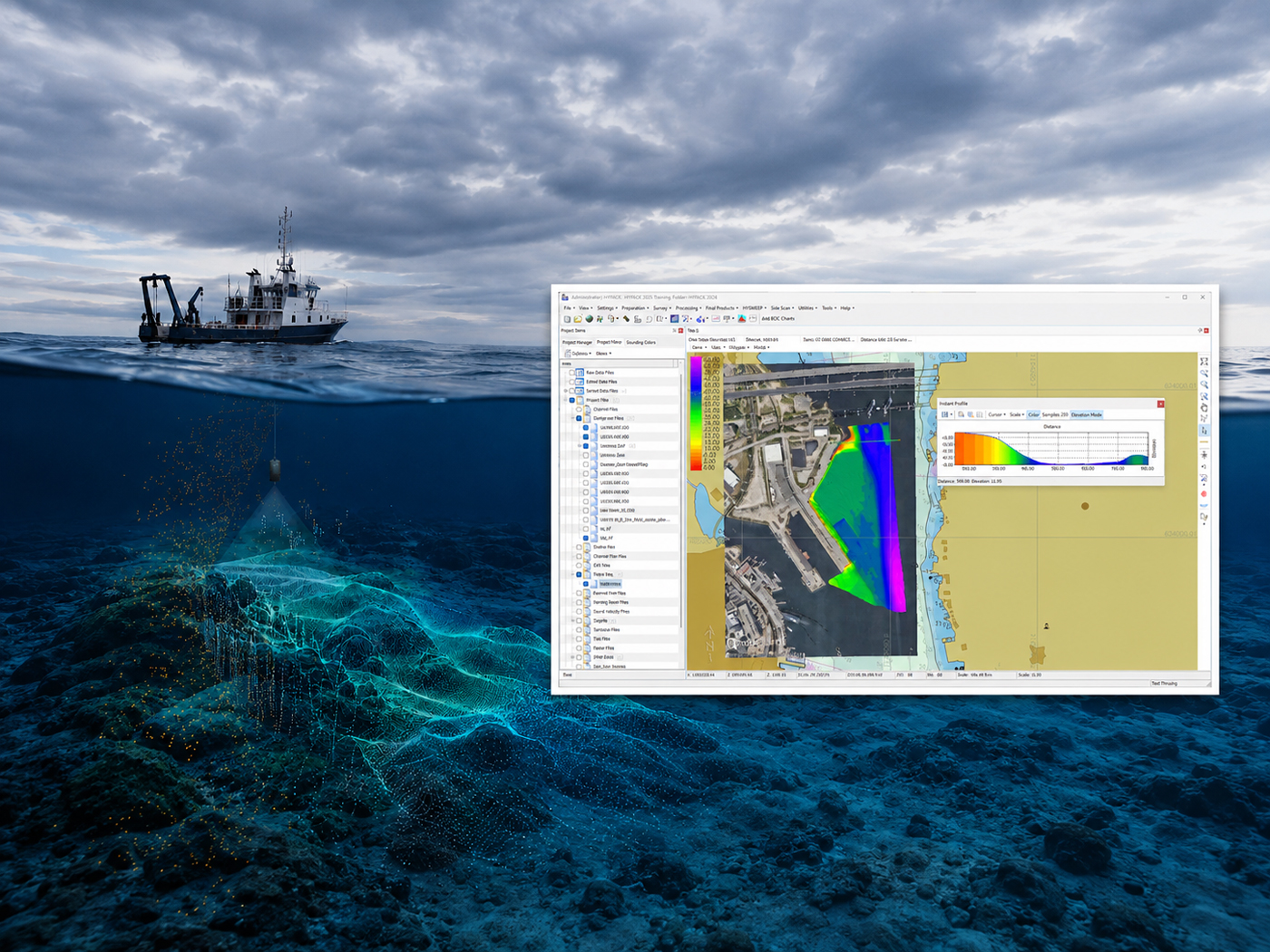Image resolution: width=1270 pixels, height=952 pixels.
Task: Click the blue shapes icon in main toolbar
Action: tap(700, 319)
